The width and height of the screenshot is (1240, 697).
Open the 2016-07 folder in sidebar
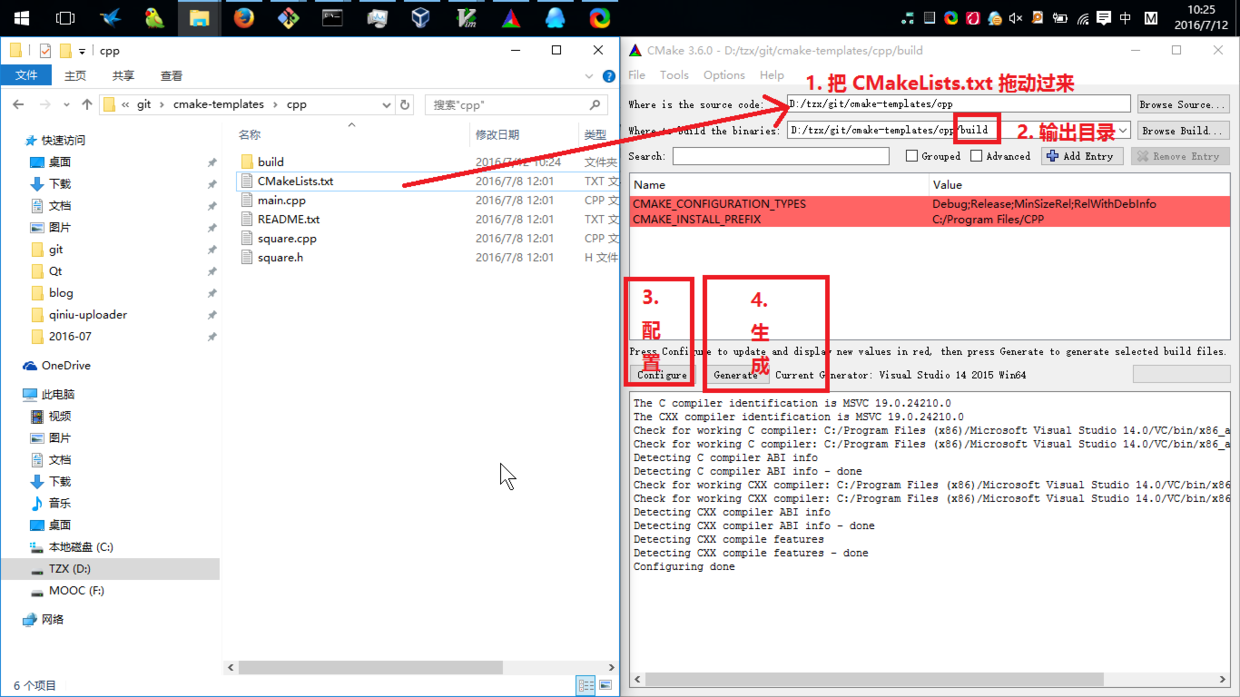tap(70, 337)
